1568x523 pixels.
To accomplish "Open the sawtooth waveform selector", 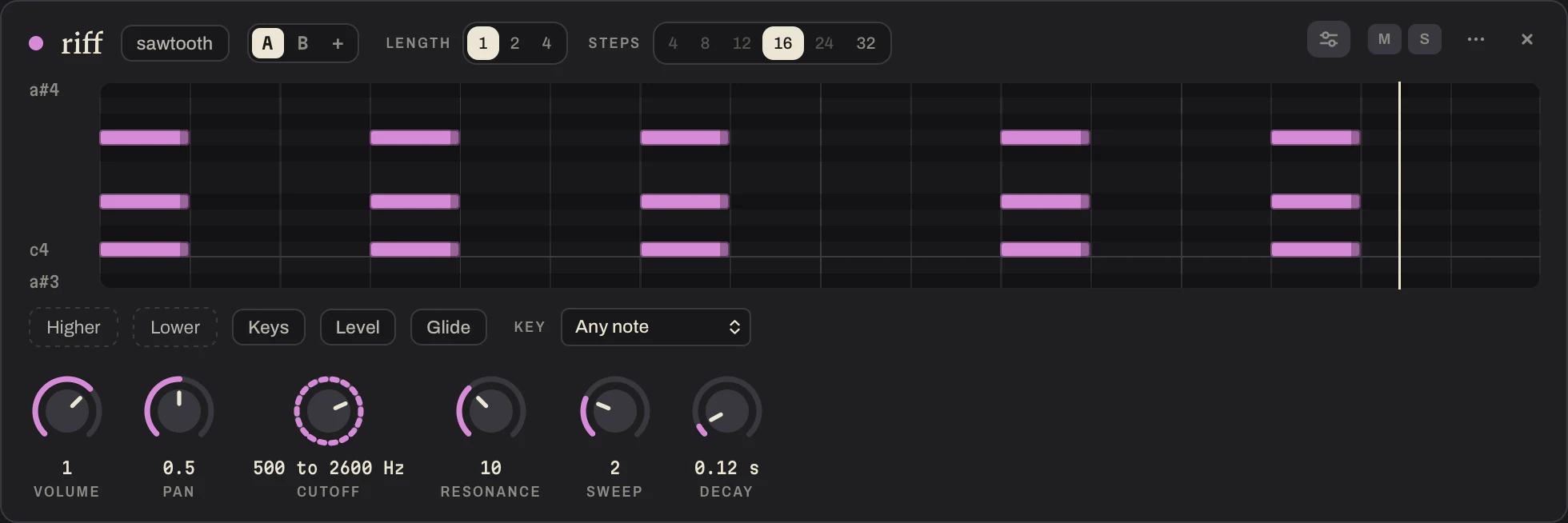I will click(x=174, y=43).
